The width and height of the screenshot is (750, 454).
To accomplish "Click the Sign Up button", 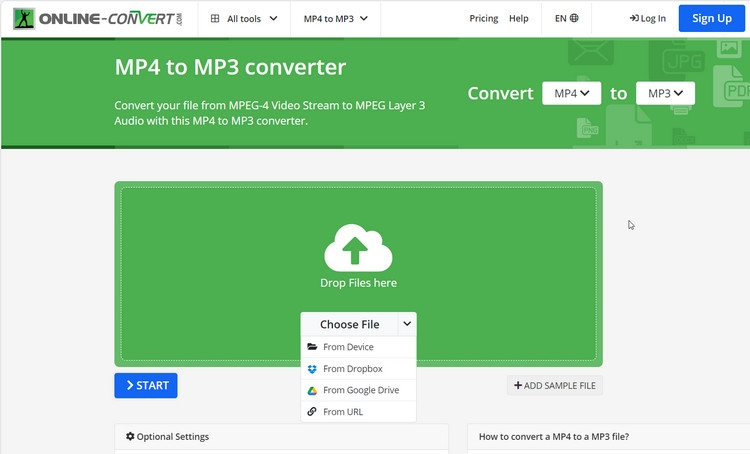I will pyautogui.click(x=712, y=18).
